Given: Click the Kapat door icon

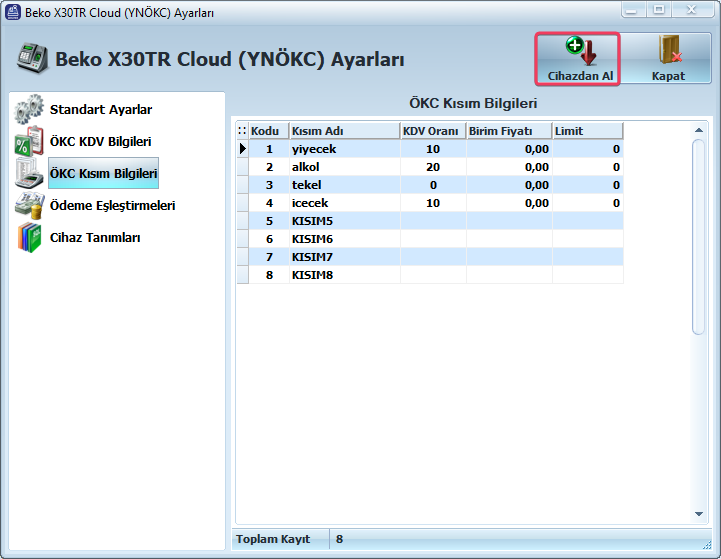Looking at the screenshot, I should (x=668, y=50).
